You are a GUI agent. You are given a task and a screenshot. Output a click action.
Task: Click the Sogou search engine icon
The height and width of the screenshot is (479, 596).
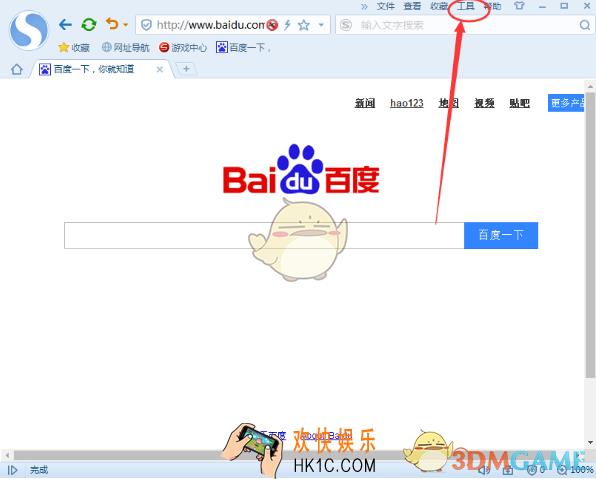[346, 25]
